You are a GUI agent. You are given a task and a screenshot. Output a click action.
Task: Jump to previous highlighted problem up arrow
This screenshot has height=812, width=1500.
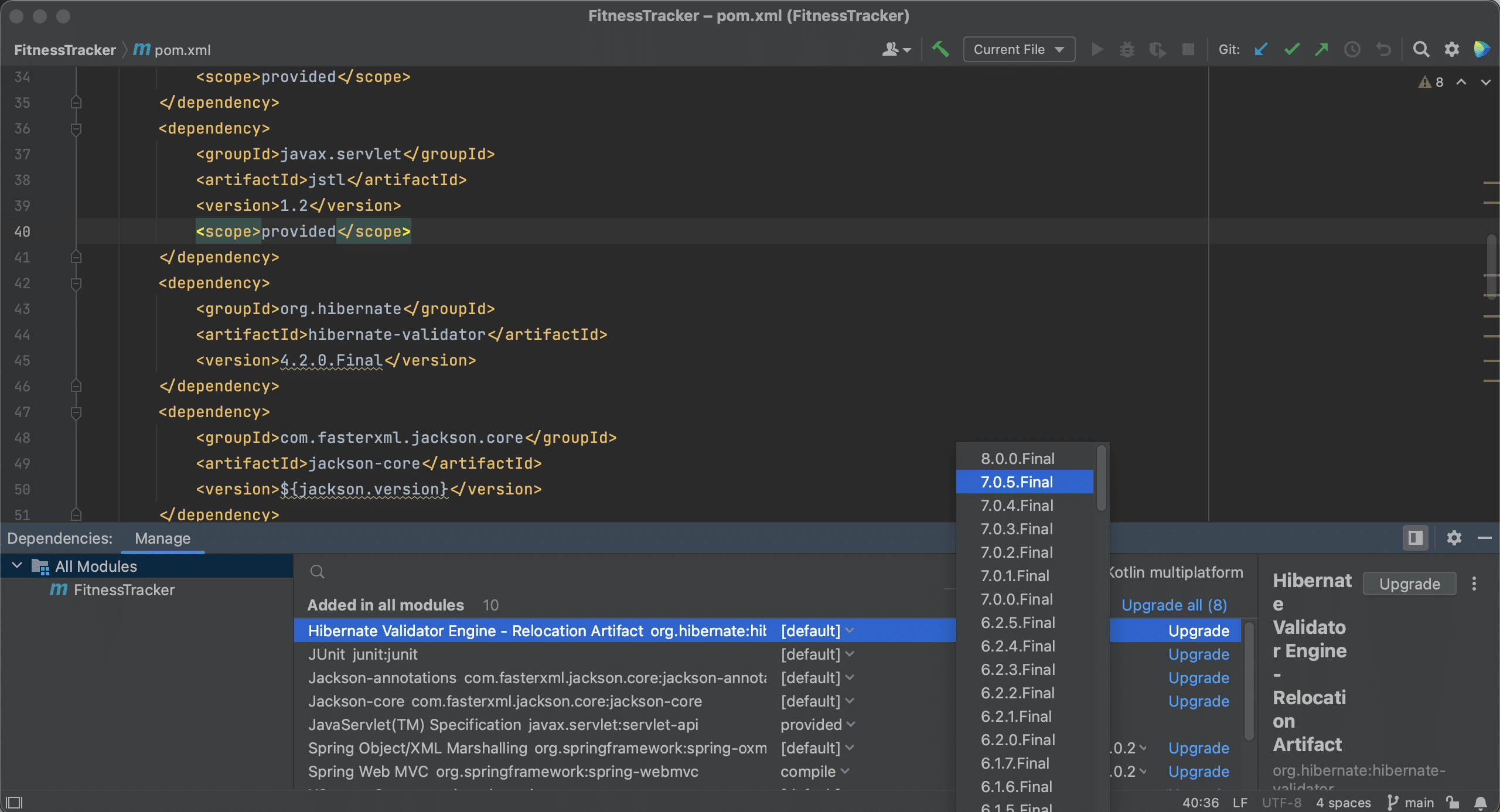coord(1461,82)
